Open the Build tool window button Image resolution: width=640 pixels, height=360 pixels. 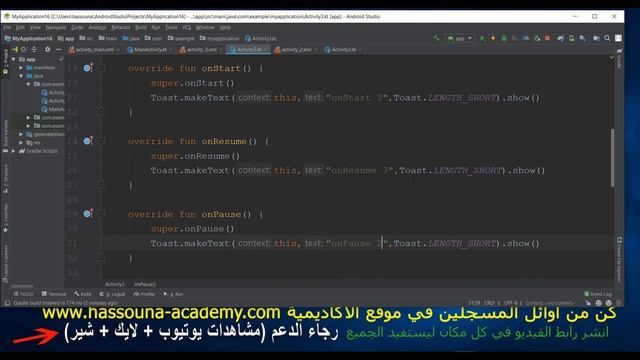tap(83, 294)
